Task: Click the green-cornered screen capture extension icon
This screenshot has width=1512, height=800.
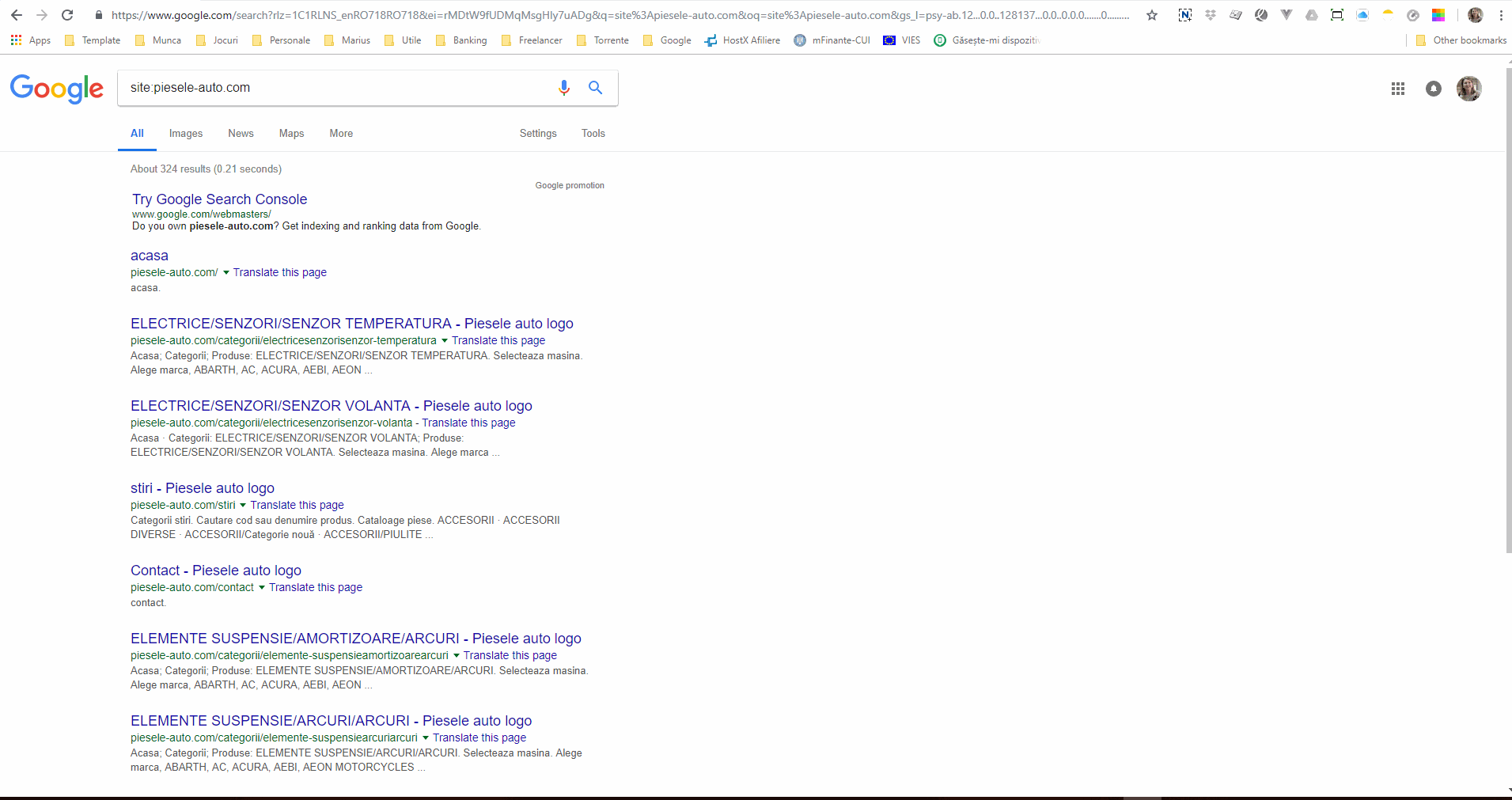Action: point(1337,15)
